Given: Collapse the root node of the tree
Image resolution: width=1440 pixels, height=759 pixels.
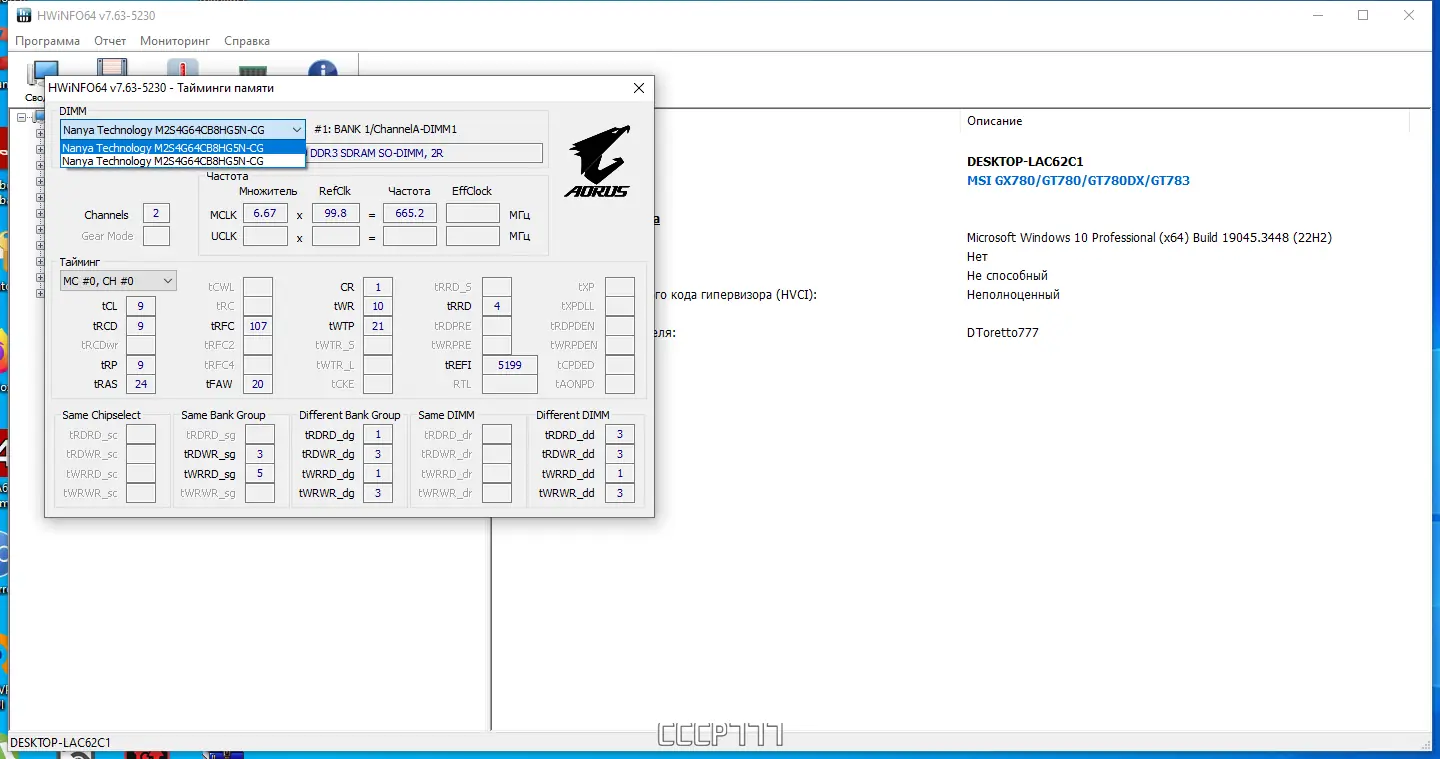Looking at the screenshot, I should click(22, 116).
